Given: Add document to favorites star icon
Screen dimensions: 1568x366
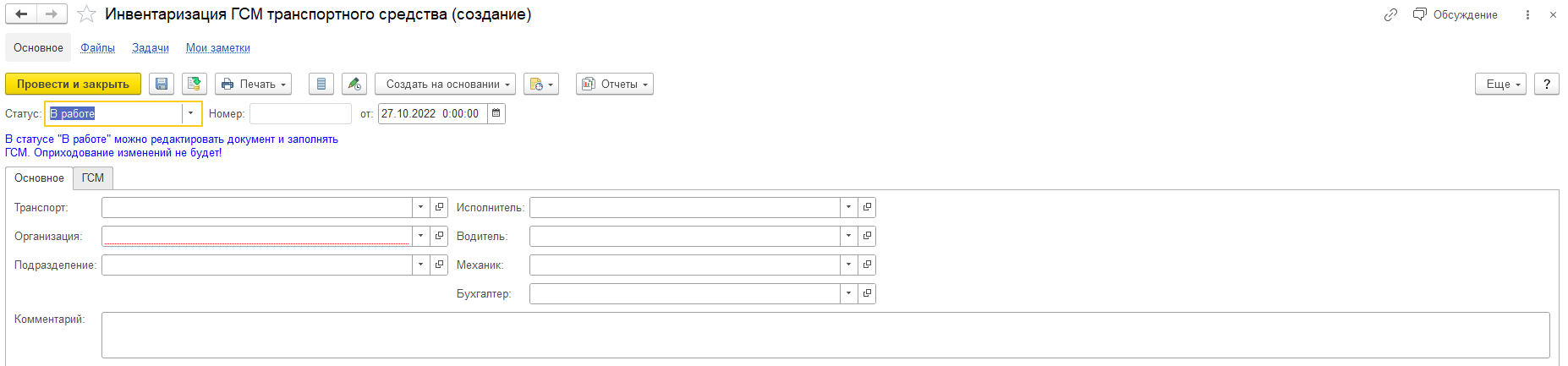Looking at the screenshot, I should [x=86, y=14].
